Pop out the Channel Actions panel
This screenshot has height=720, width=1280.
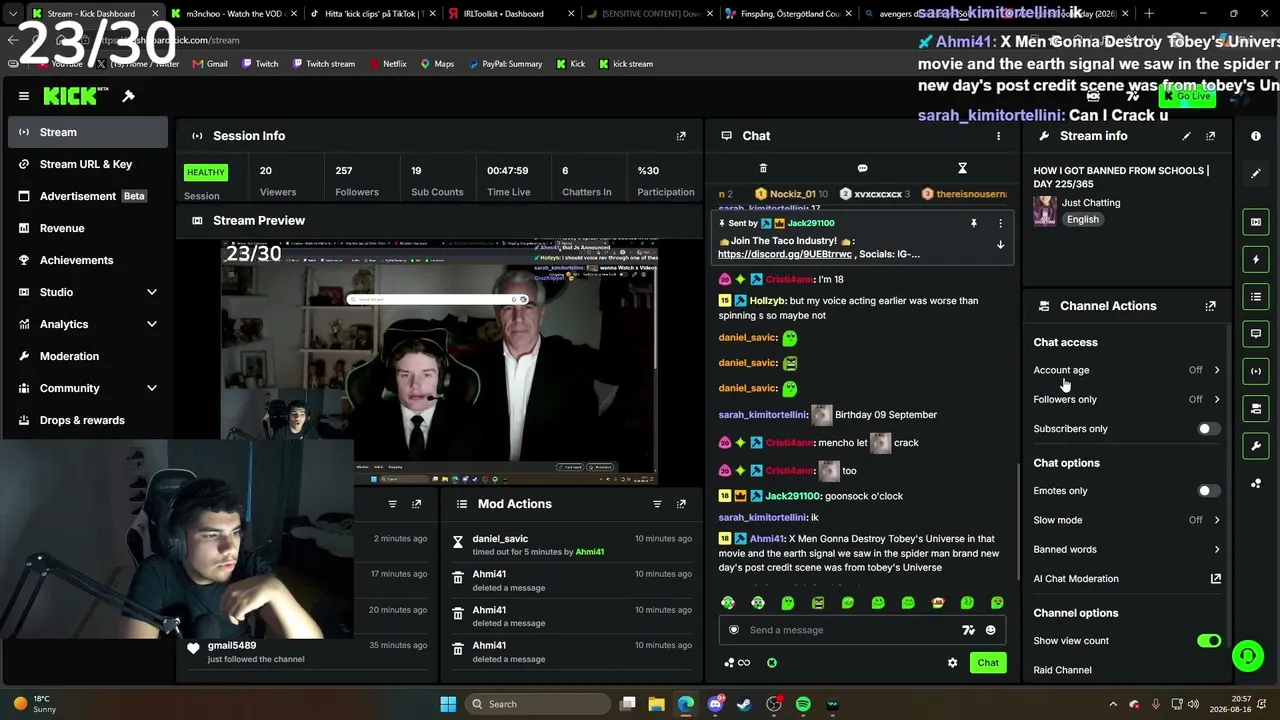[x=1210, y=306]
